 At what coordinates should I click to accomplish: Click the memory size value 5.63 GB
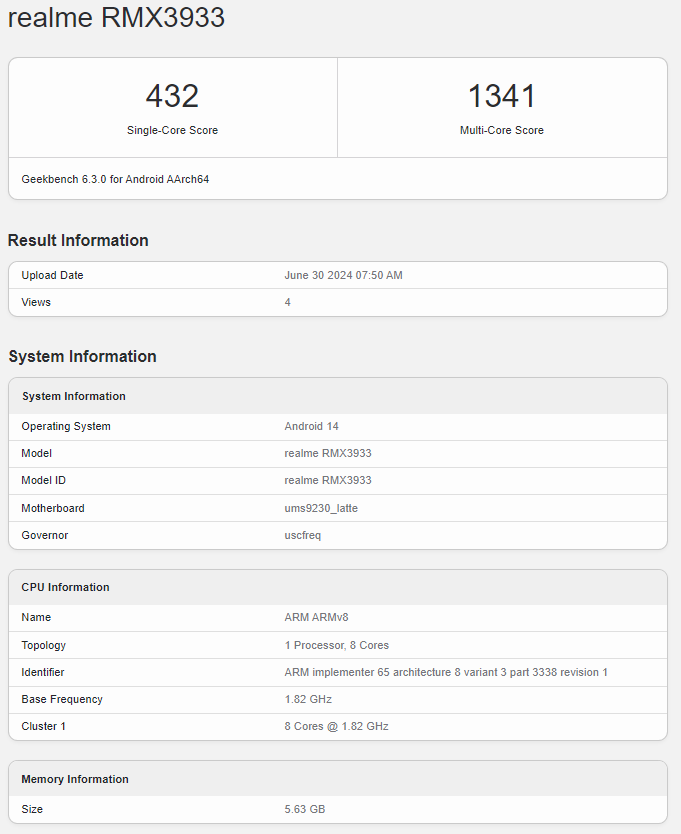click(304, 809)
